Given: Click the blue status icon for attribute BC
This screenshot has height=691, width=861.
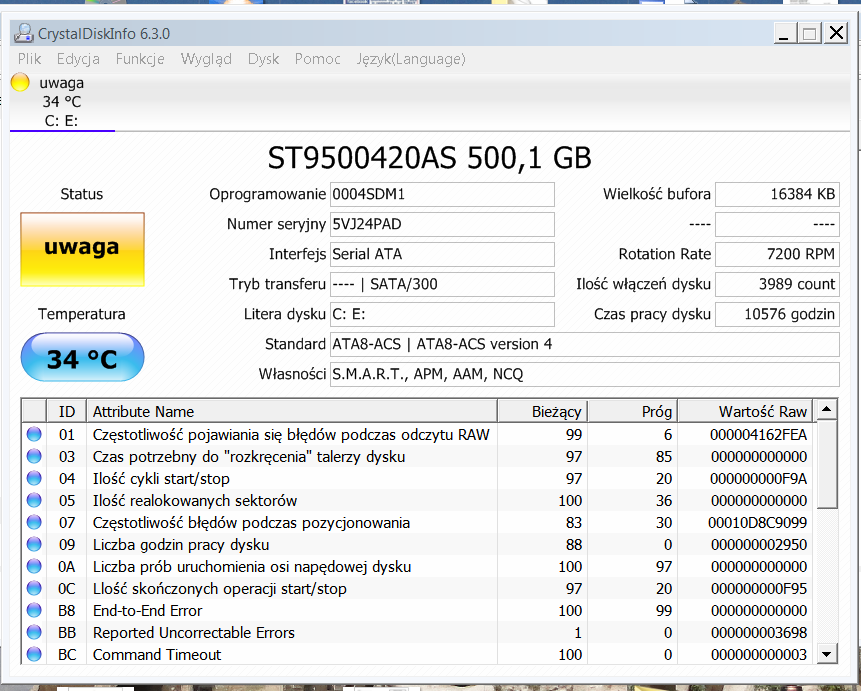Looking at the screenshot, I should point(34,654).
